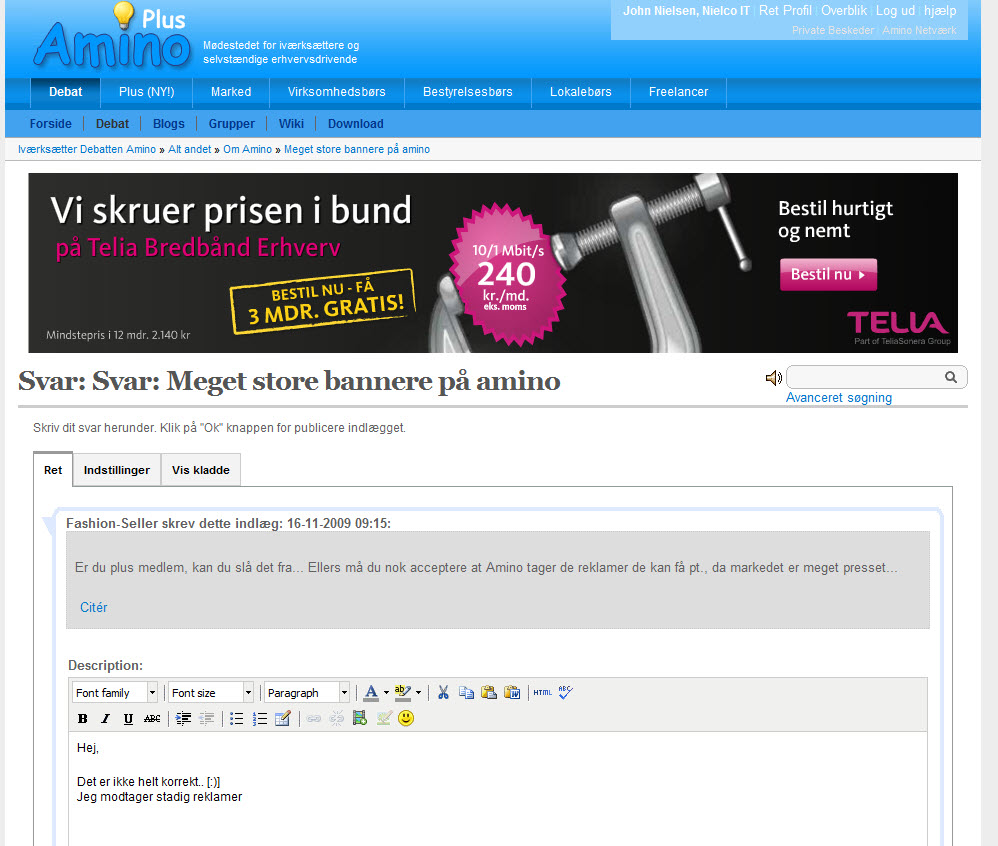Image resolution: width=998 pixels, height=846 pixels.
Task: Open the HTML source editor
Action: [542, 692]
